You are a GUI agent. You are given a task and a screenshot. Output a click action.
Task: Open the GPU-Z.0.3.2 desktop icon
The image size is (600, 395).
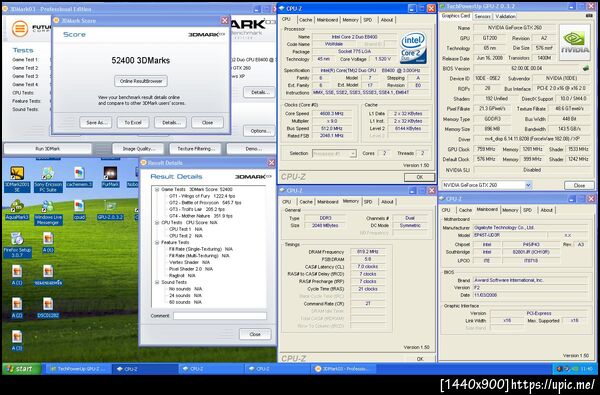(x=110, y=210)
